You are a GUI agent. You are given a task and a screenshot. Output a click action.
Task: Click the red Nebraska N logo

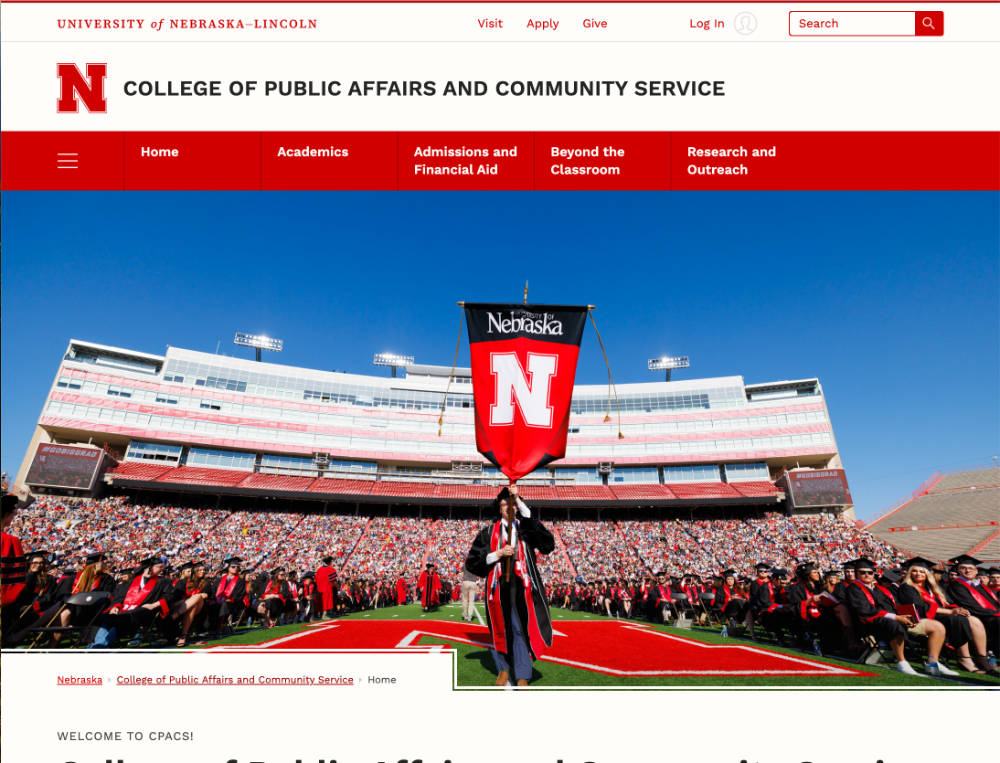[x=82, y=88]
